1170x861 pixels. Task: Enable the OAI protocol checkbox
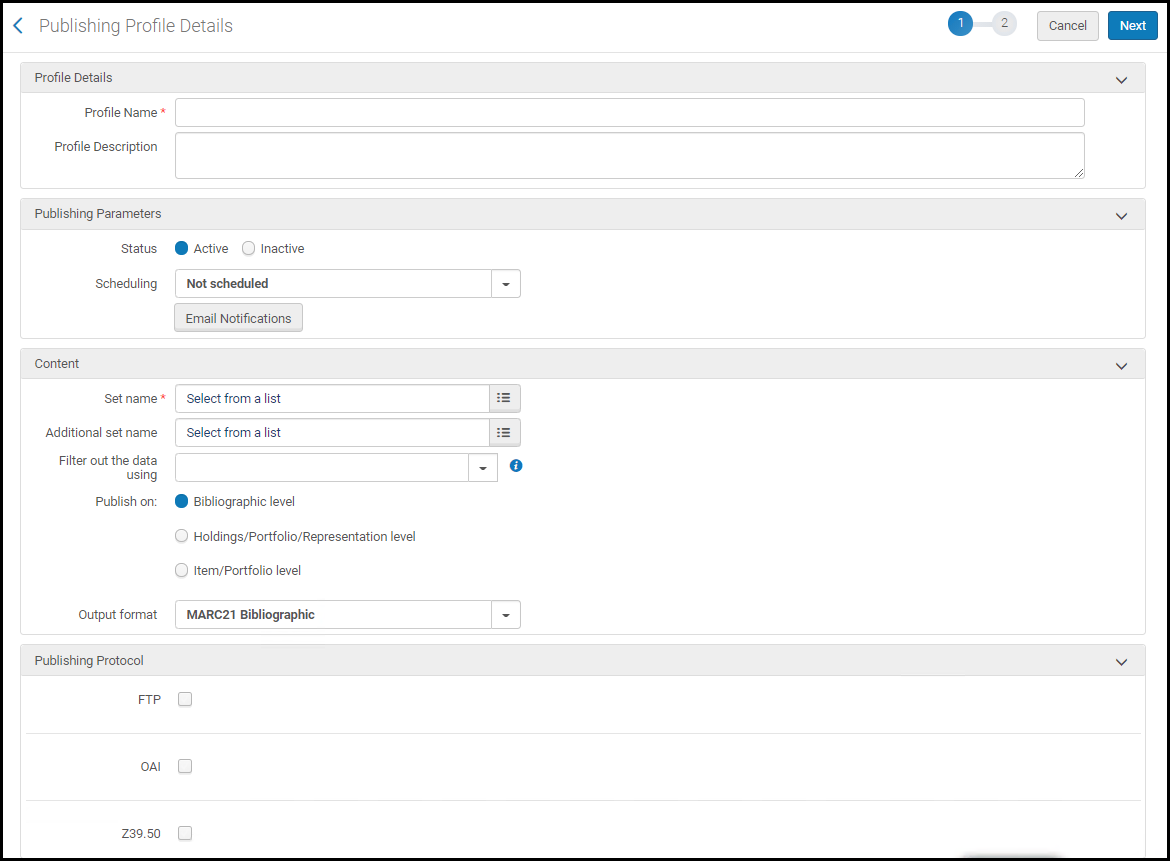coord(185,766)
